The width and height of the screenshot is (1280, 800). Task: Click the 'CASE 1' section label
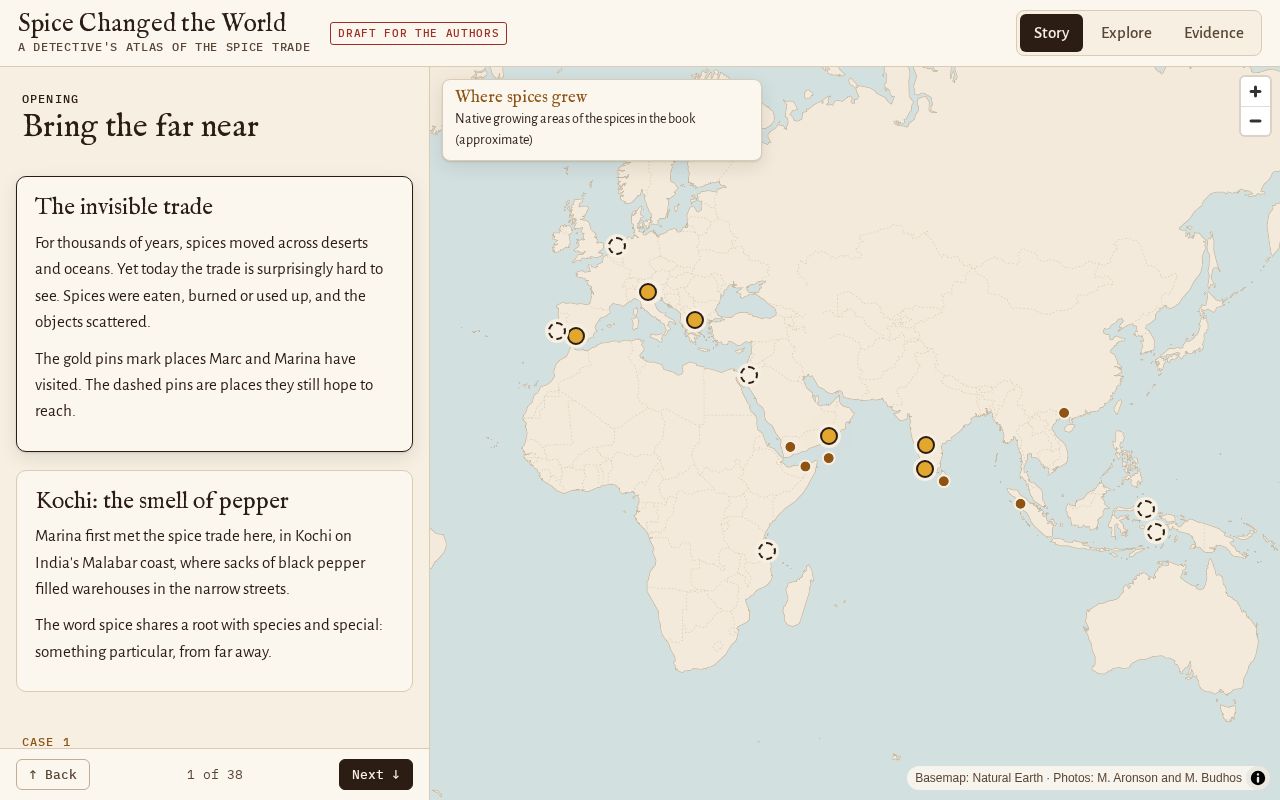click(x=46, y=742)
